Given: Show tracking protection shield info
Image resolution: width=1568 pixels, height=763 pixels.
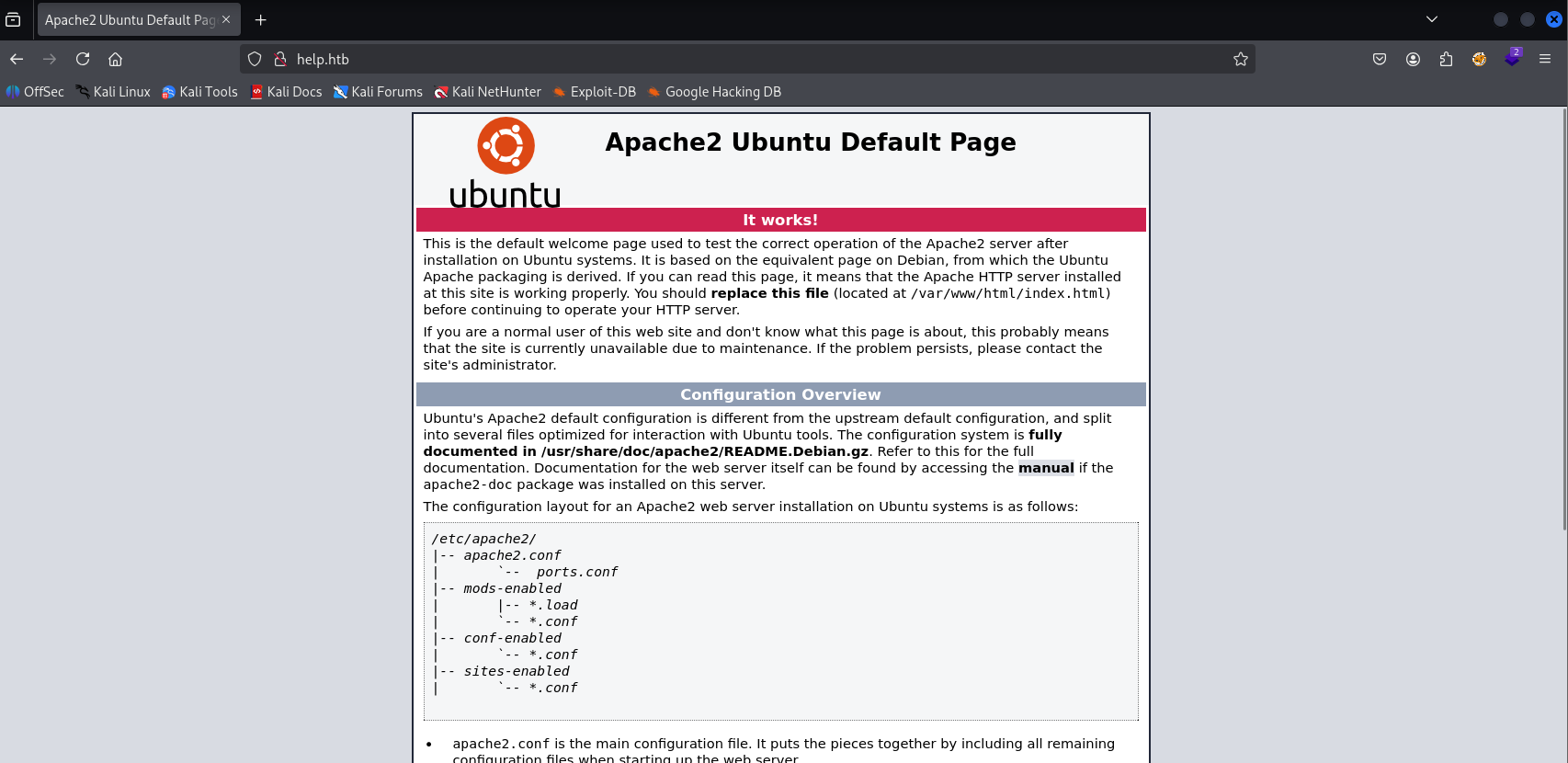Looking at the screenshot, I should [x=255, y=59].
